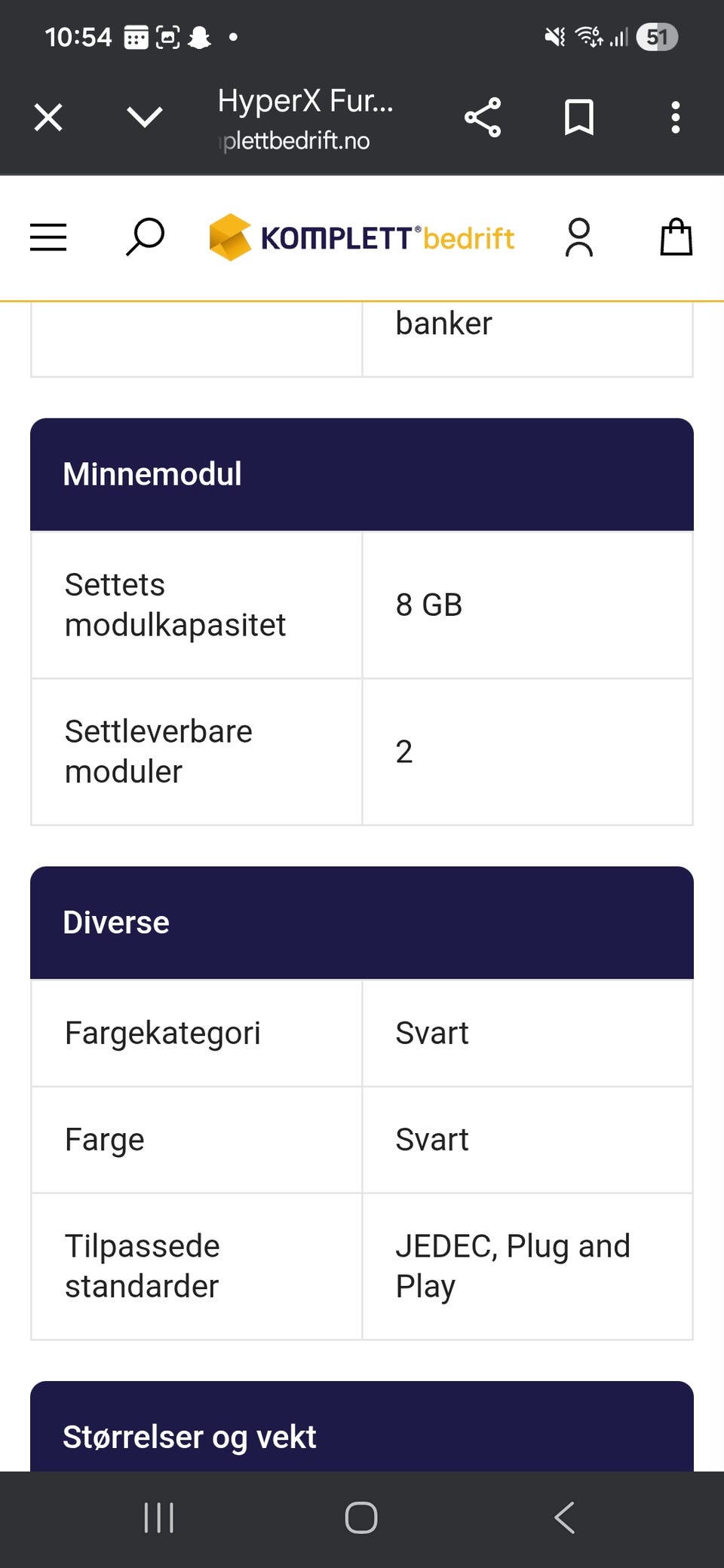Tap the JEDEC, Plug and Play cell

513,1266
